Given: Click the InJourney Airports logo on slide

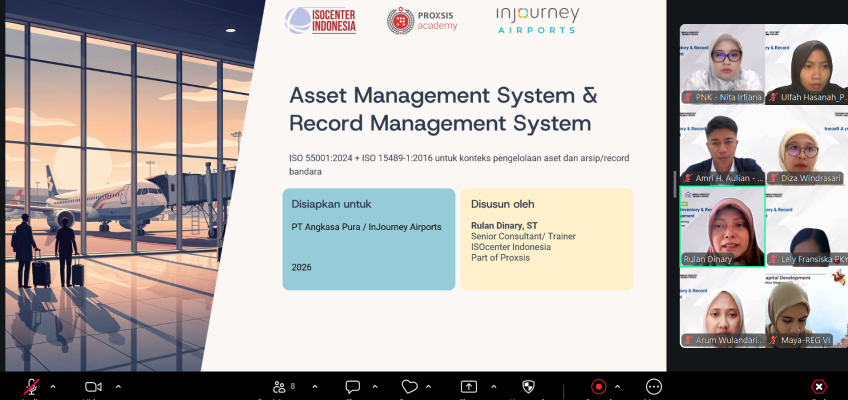Looking at the screenshot, I should pyautogui.click(x=538, y=20).
